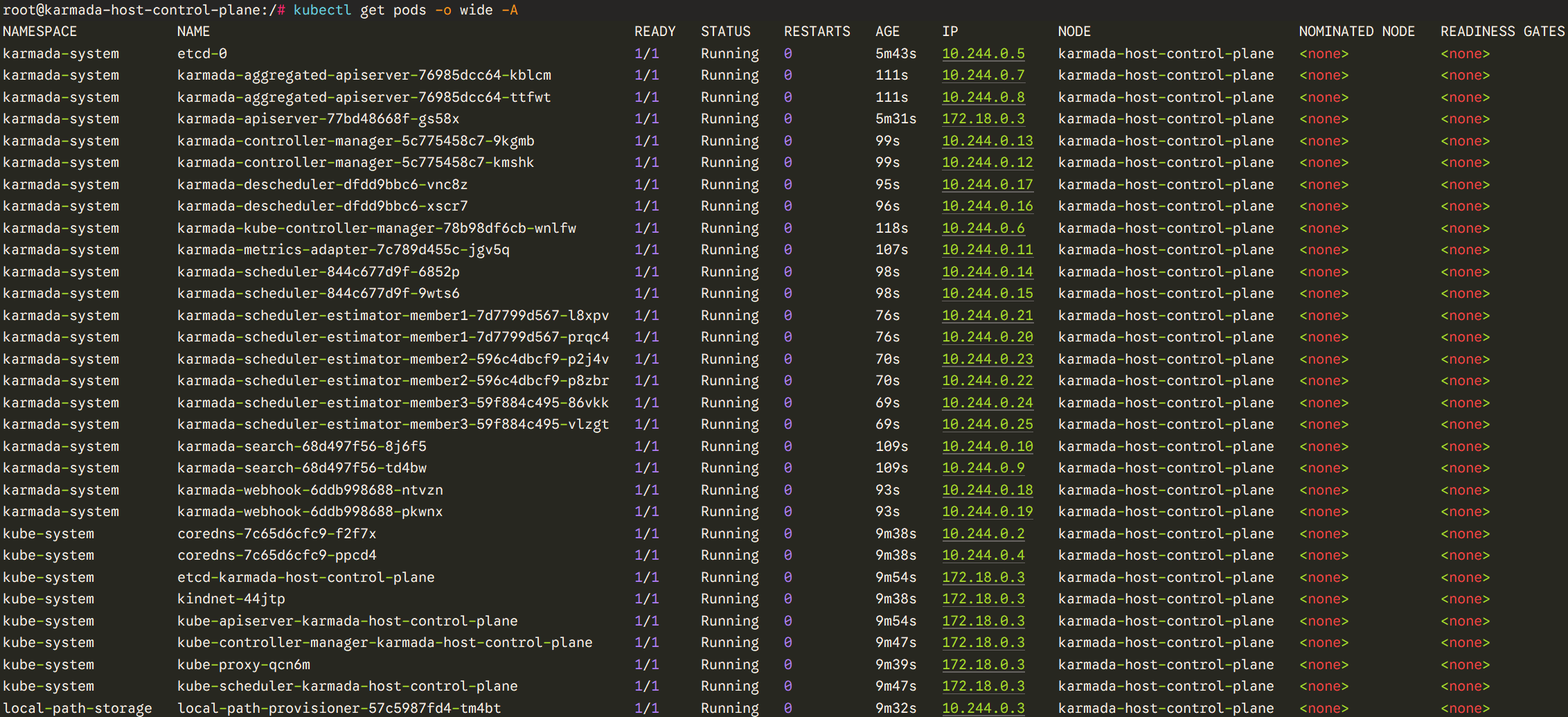Follow the 10.244.0.13 IP address link

[987, 141]
